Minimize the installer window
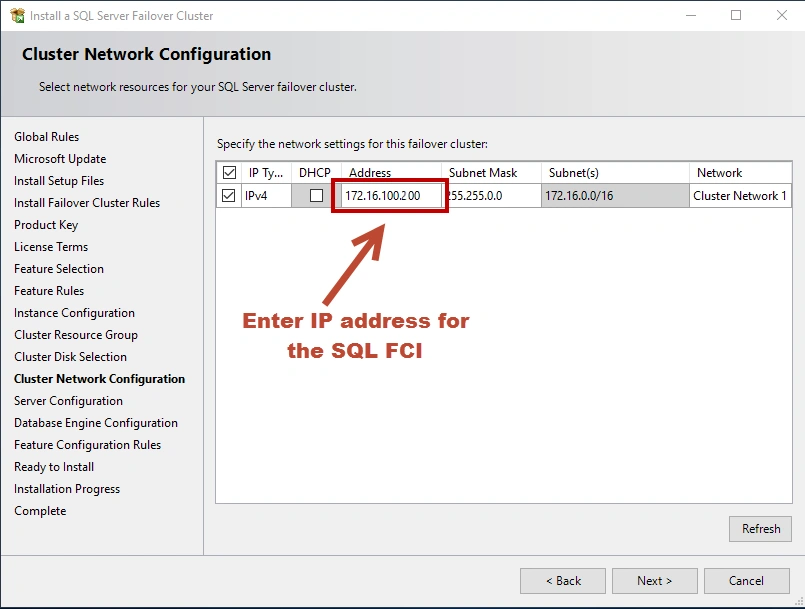 [690, 16]
